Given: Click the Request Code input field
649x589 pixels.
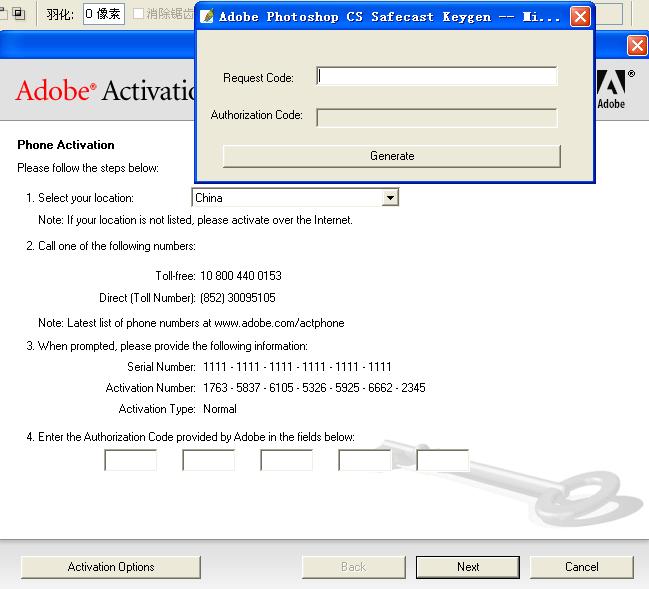Looking at the screenshot, I should coord(437,76).
